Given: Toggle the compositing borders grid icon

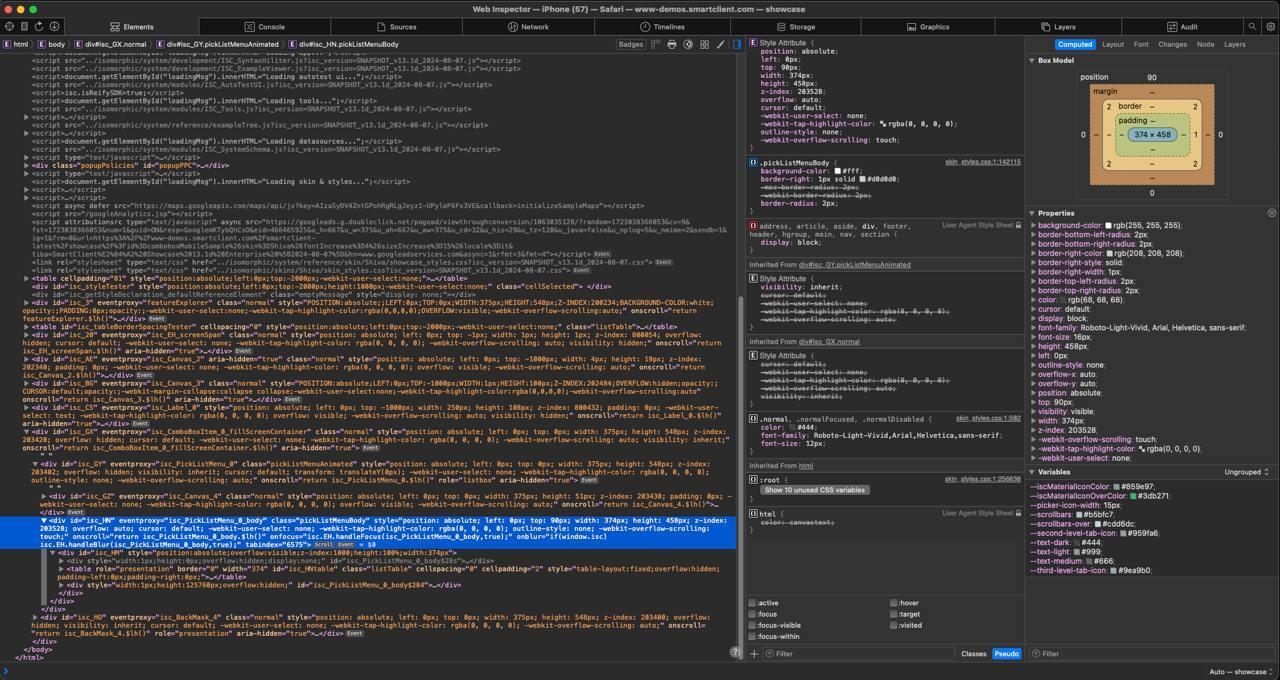Looking at the screenshot, I should point(704,44).
